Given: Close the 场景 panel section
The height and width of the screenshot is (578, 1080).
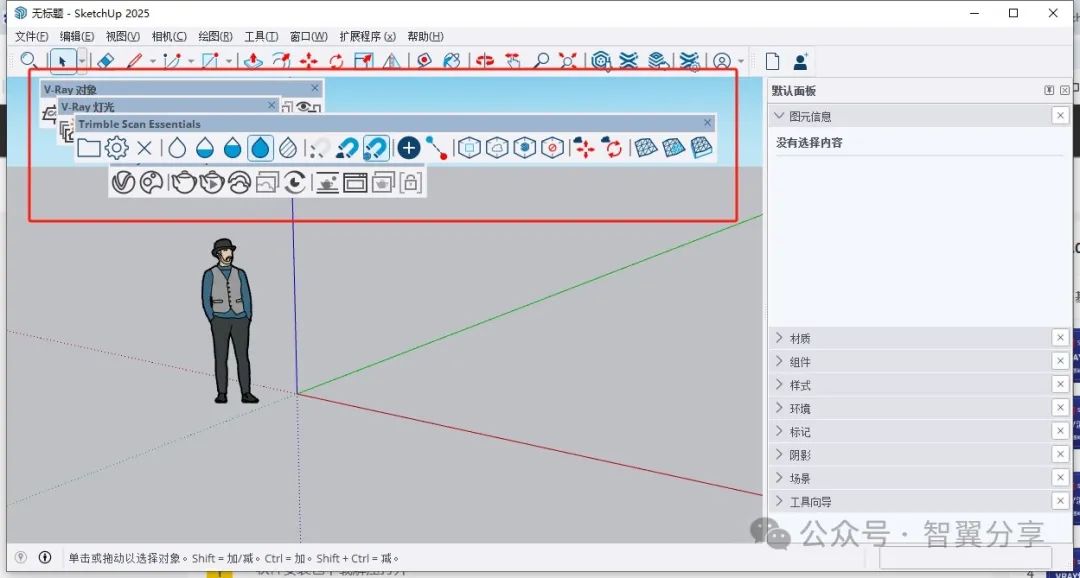Looking at the screenshot, I should coord(1061,477).
